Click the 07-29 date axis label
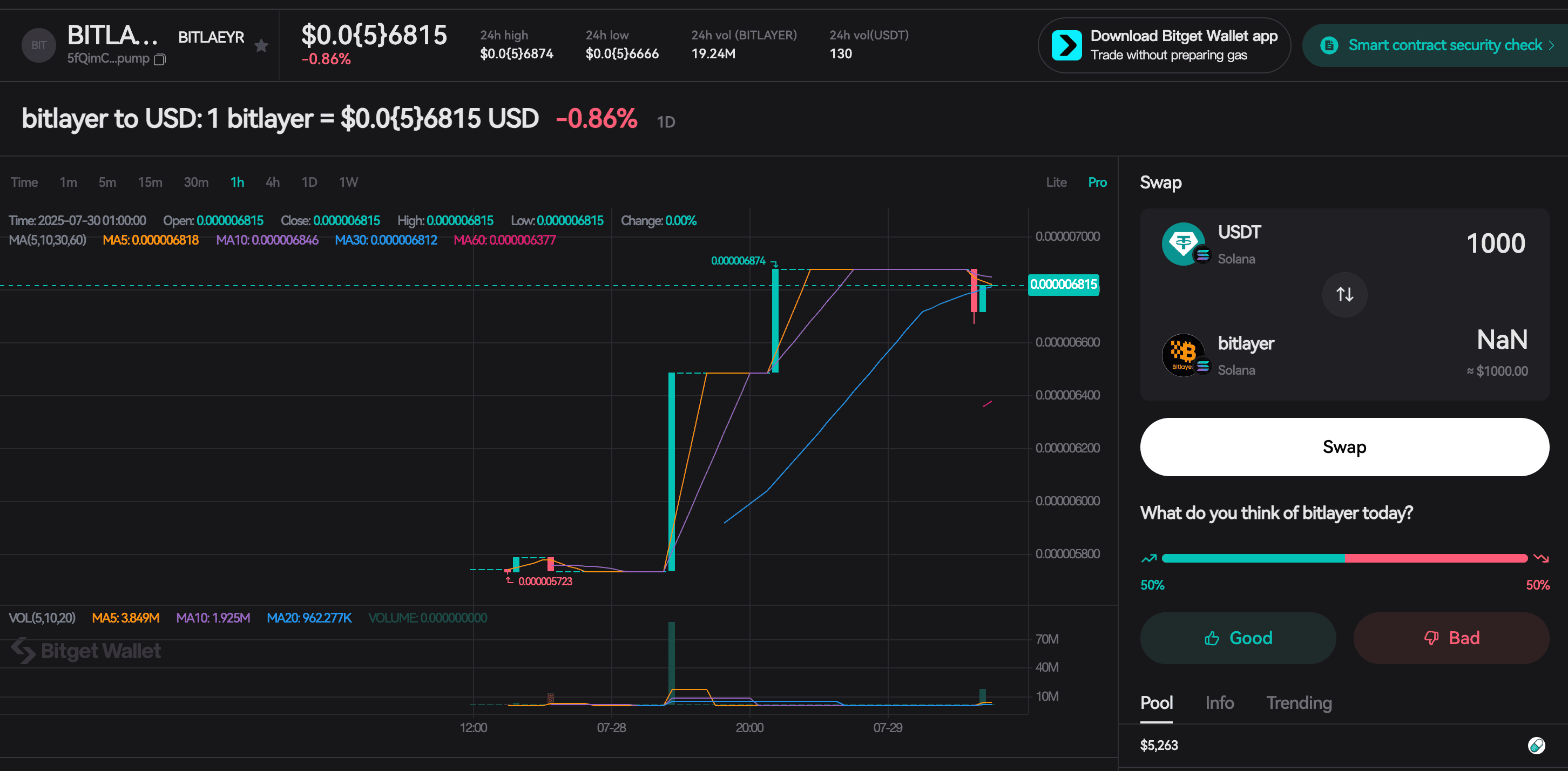The height and width of the screenshot is (771, 1568). 887,727
